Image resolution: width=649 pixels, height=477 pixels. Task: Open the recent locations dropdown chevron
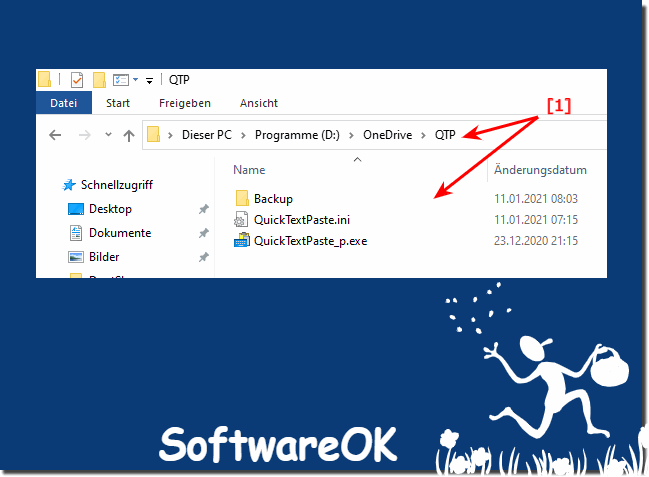point(108,134)
